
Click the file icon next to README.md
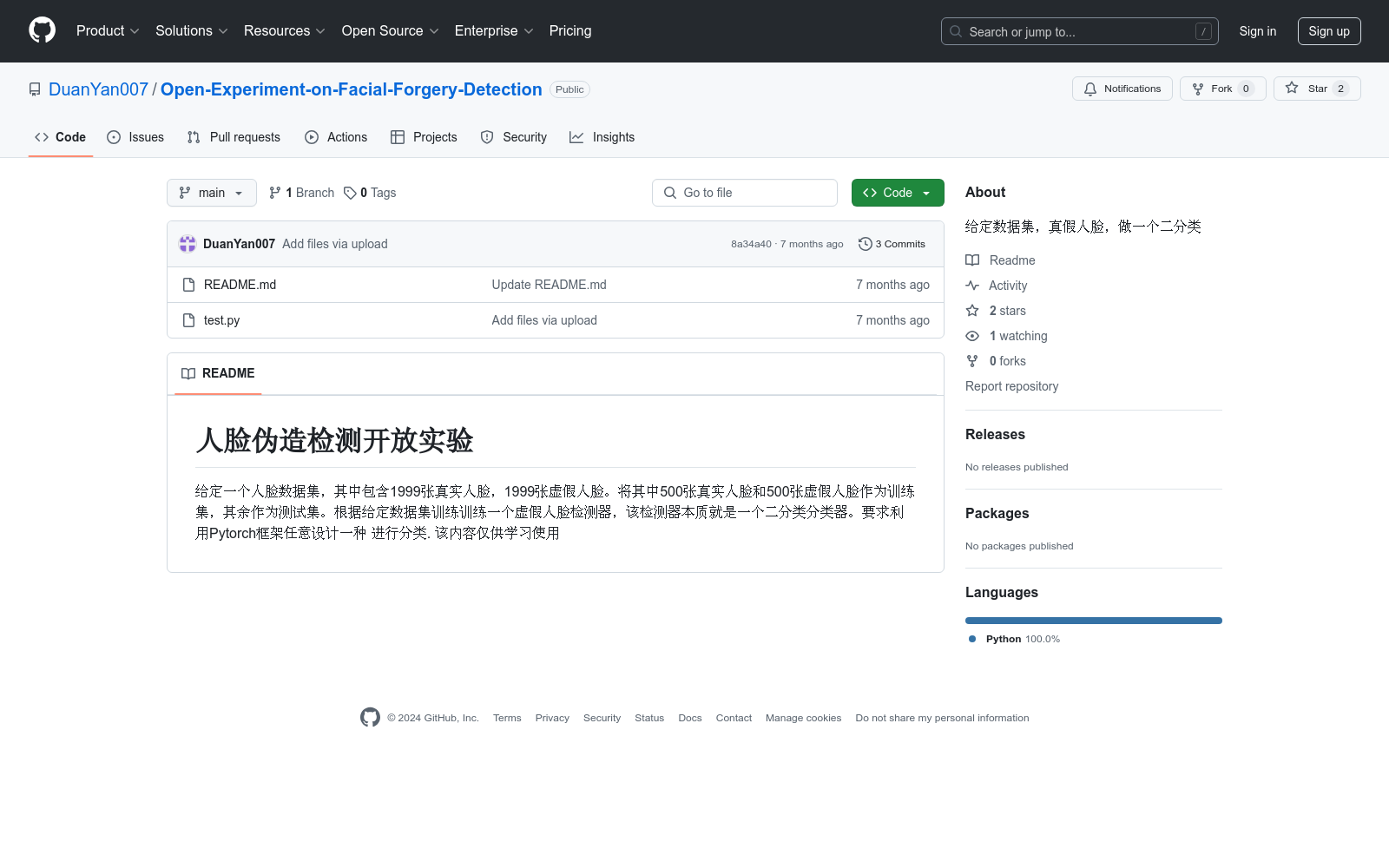pos(188,285)
